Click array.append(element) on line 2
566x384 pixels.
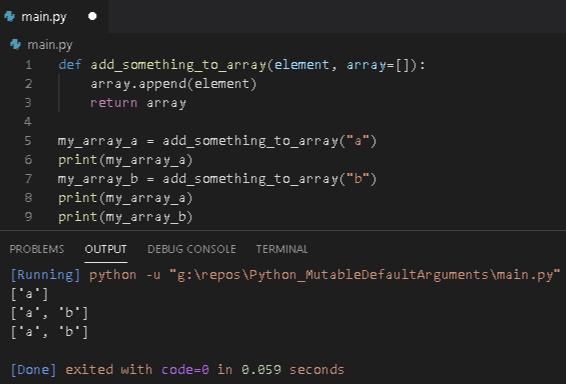pos(173,84)
